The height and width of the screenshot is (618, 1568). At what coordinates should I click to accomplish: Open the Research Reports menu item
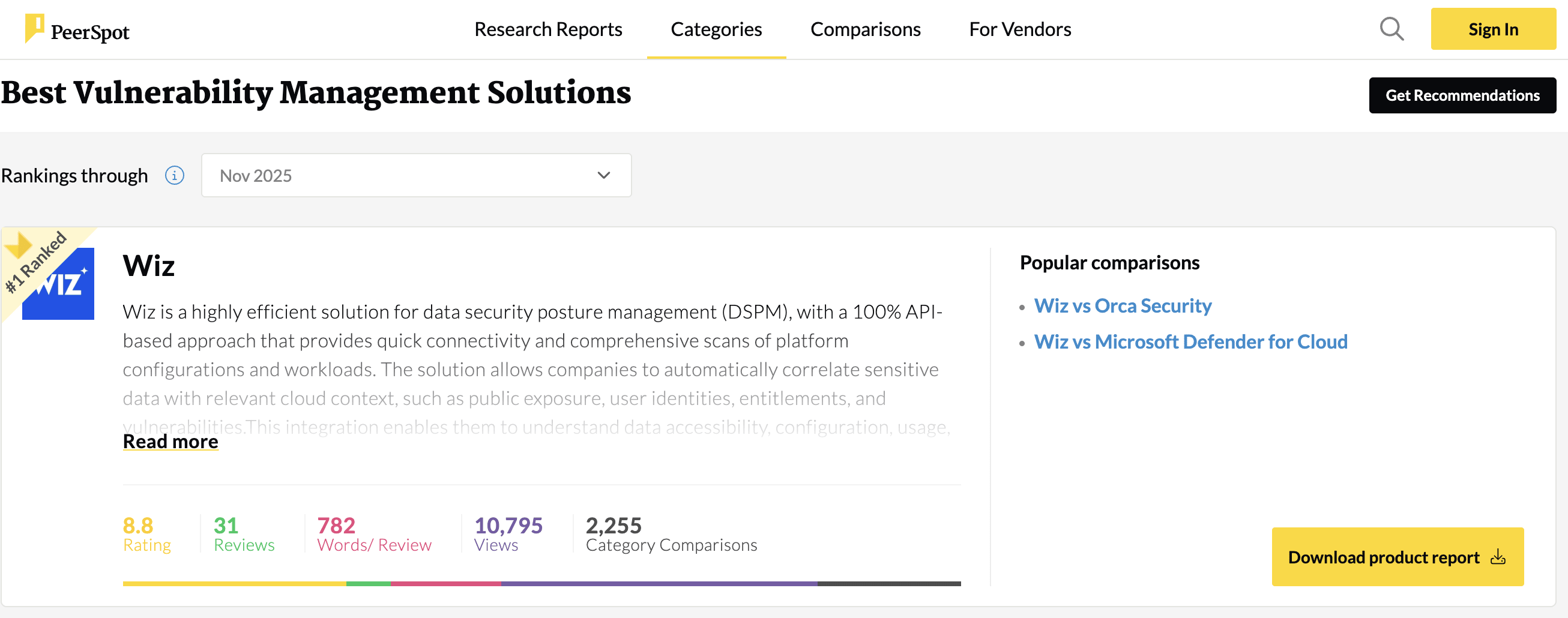click(549, 29)
